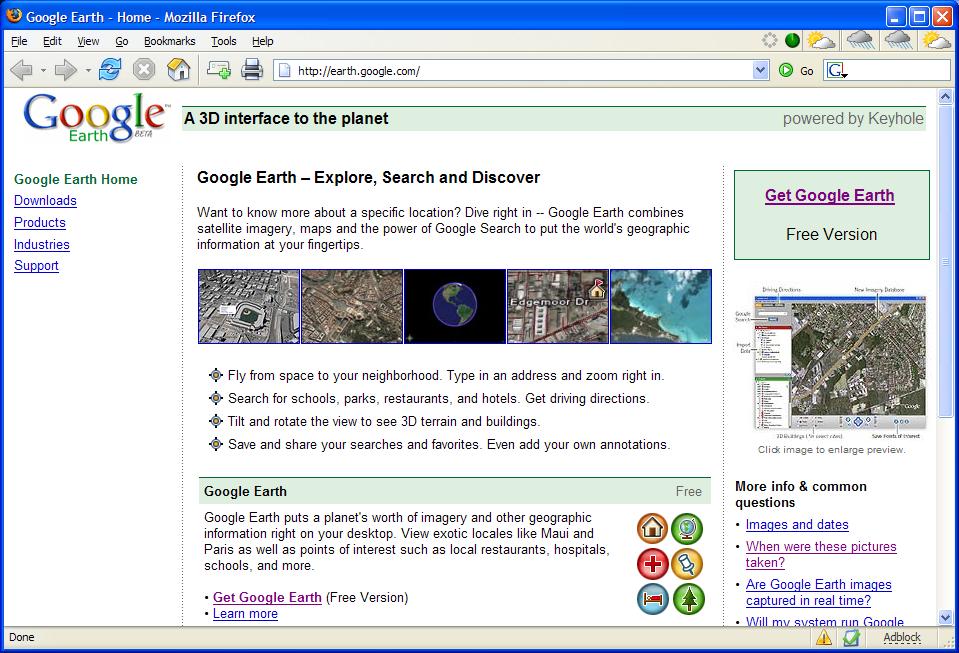This screenshot has width=959, height=653.
Task: Click the green tree parks icon
Action: pyautogui.click(x=688, y=599)
